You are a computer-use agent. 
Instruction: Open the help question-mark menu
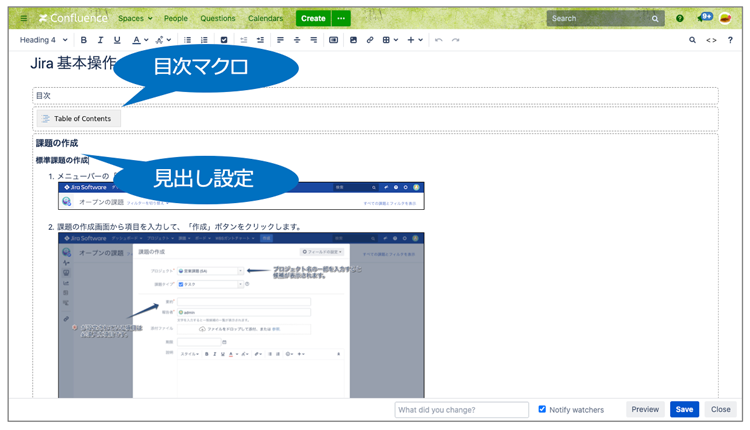pos(680,18)
